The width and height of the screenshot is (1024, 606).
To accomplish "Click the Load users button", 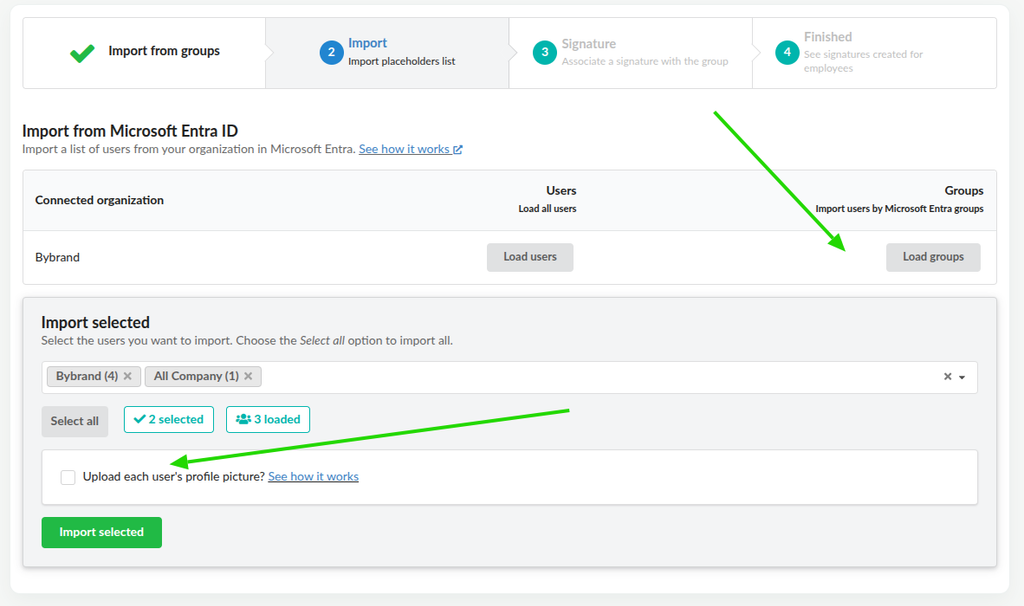I will click(x=530, y=257).
